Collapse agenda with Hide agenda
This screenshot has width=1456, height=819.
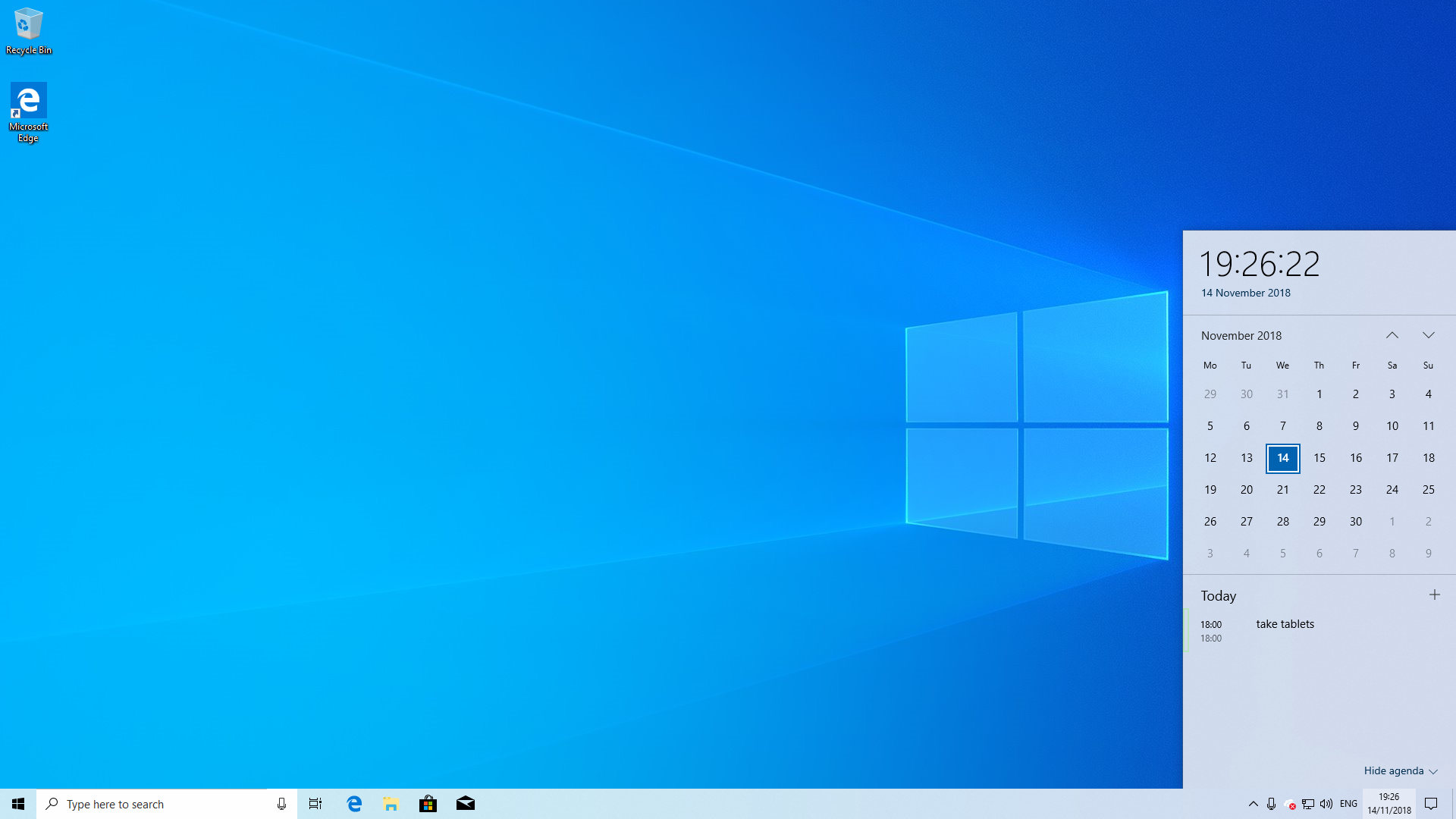click(x=1400, y=770)
